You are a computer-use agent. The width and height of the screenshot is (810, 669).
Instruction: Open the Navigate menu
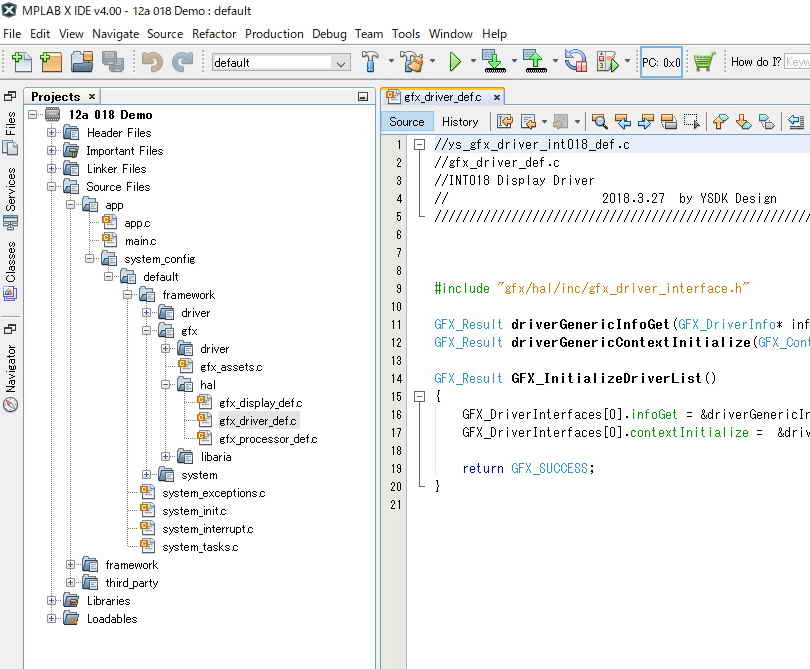coord(116,34)
